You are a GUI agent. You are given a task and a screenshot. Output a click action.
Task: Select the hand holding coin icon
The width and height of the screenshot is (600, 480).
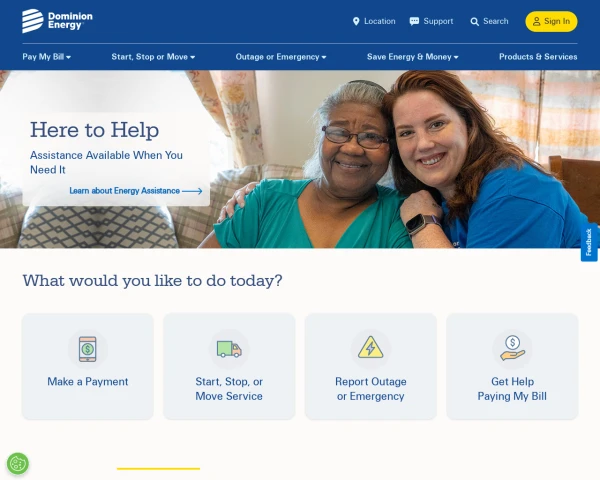512,348
